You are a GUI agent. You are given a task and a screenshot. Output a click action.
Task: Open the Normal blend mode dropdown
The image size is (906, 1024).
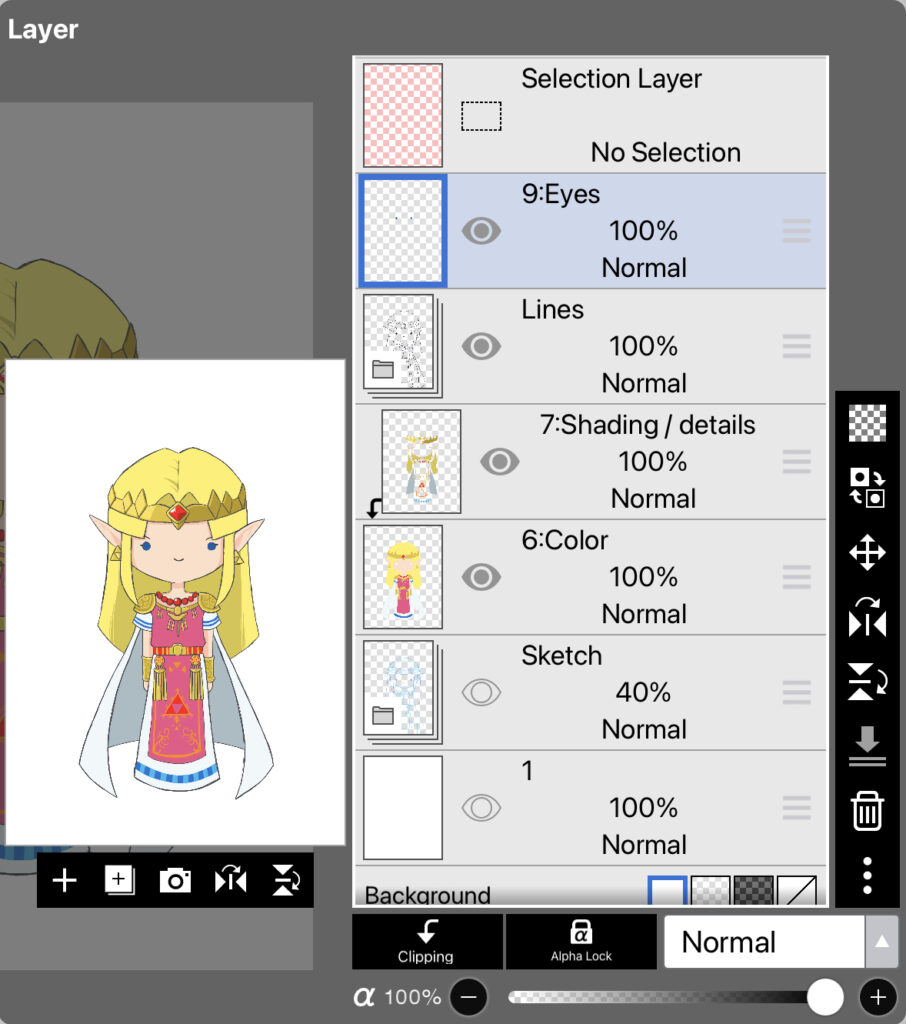click(x=780, y=942)
